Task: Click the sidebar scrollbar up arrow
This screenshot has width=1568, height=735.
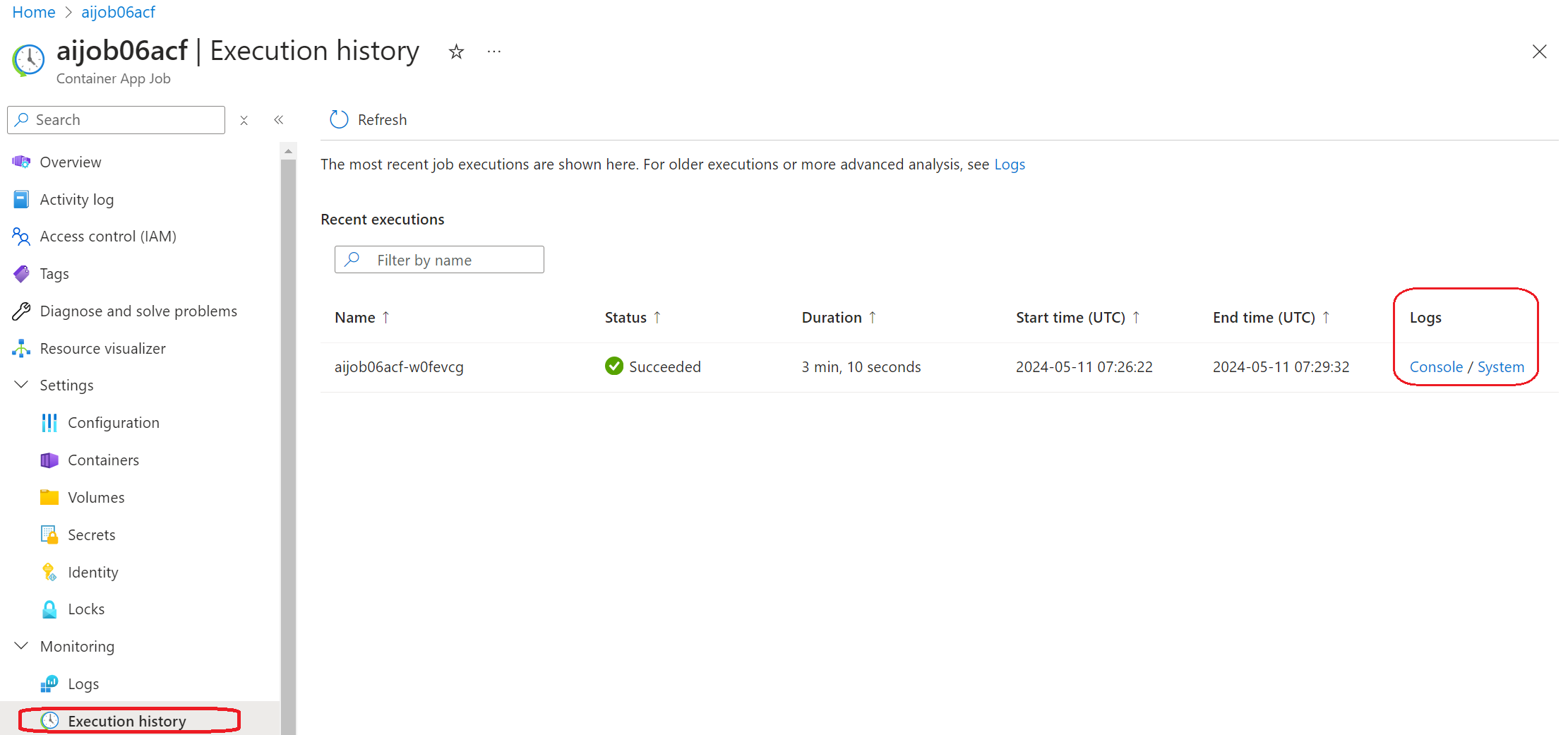Action: coord(288,151)
